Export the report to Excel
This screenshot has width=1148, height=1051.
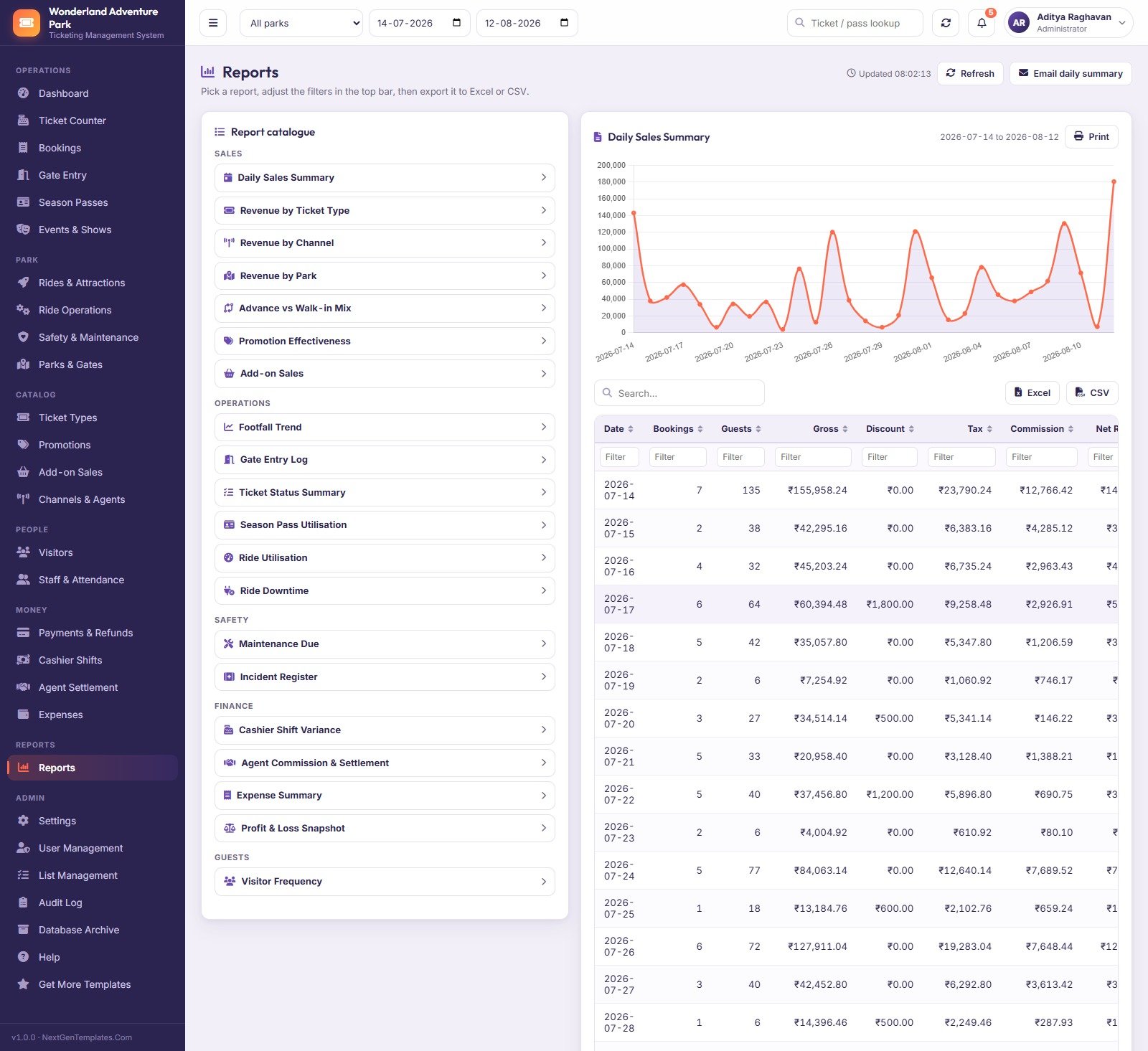click(x=1032, y=392)
